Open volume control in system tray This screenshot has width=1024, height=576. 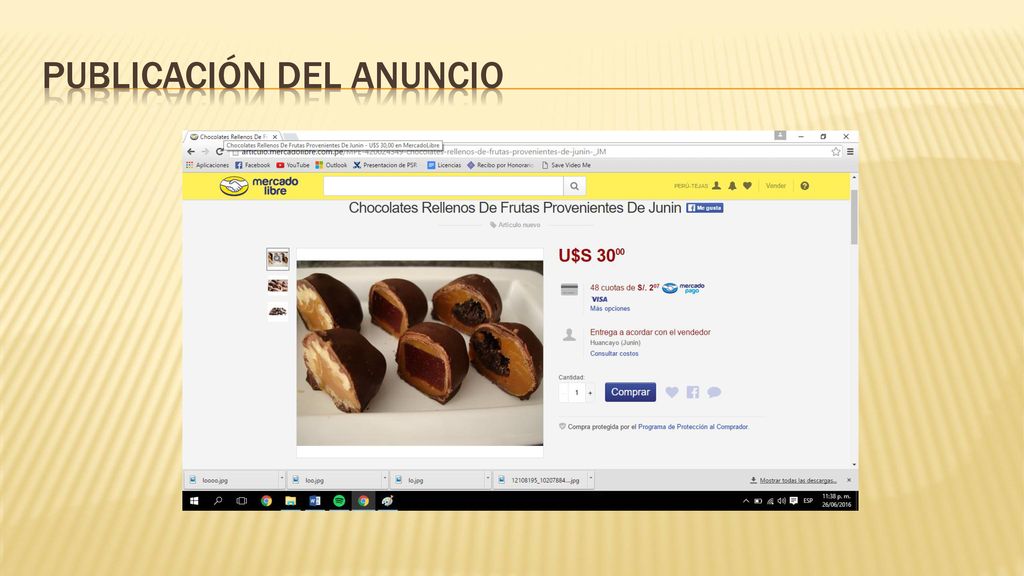(x=782, y=501)
